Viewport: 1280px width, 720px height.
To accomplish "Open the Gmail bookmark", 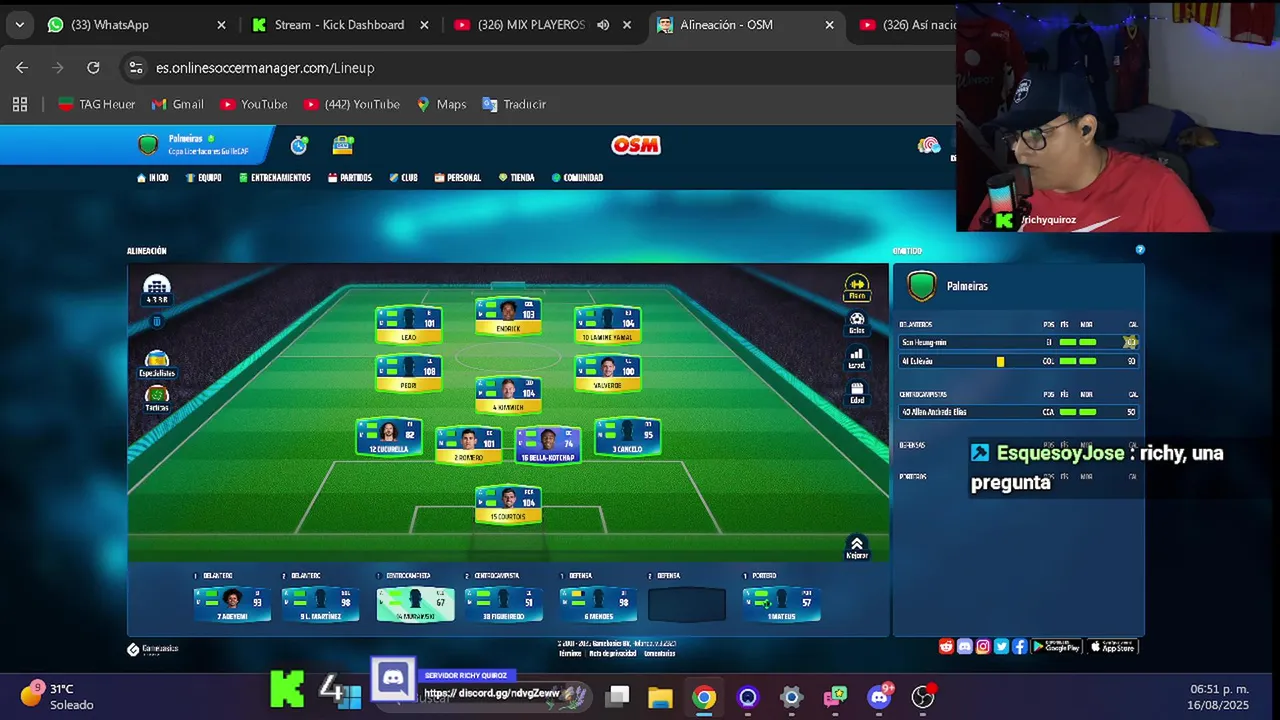I will [x=178, y=104].
